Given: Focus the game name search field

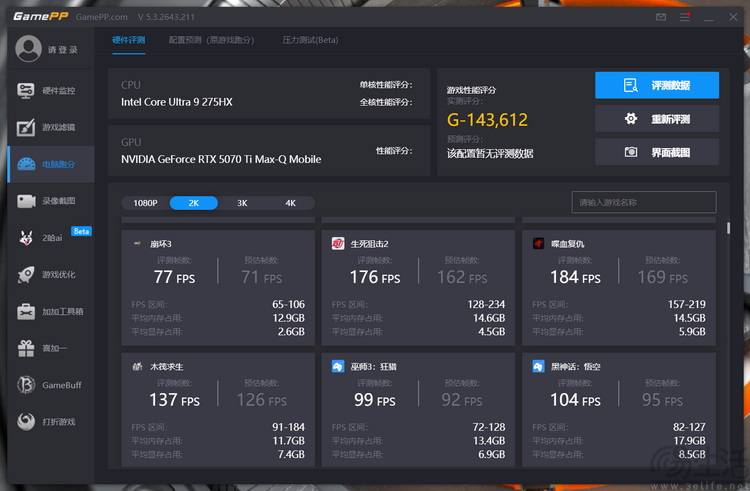Looking at the screenshot, I should 644,202.
